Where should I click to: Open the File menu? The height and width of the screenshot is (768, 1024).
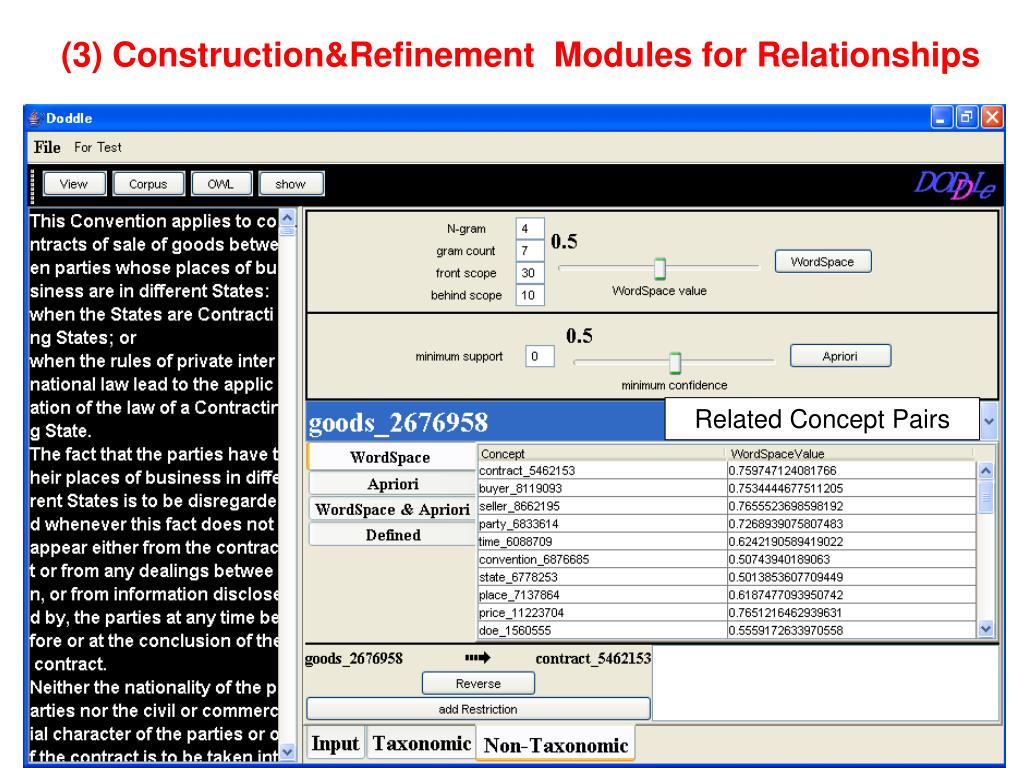tap(47, 148)
